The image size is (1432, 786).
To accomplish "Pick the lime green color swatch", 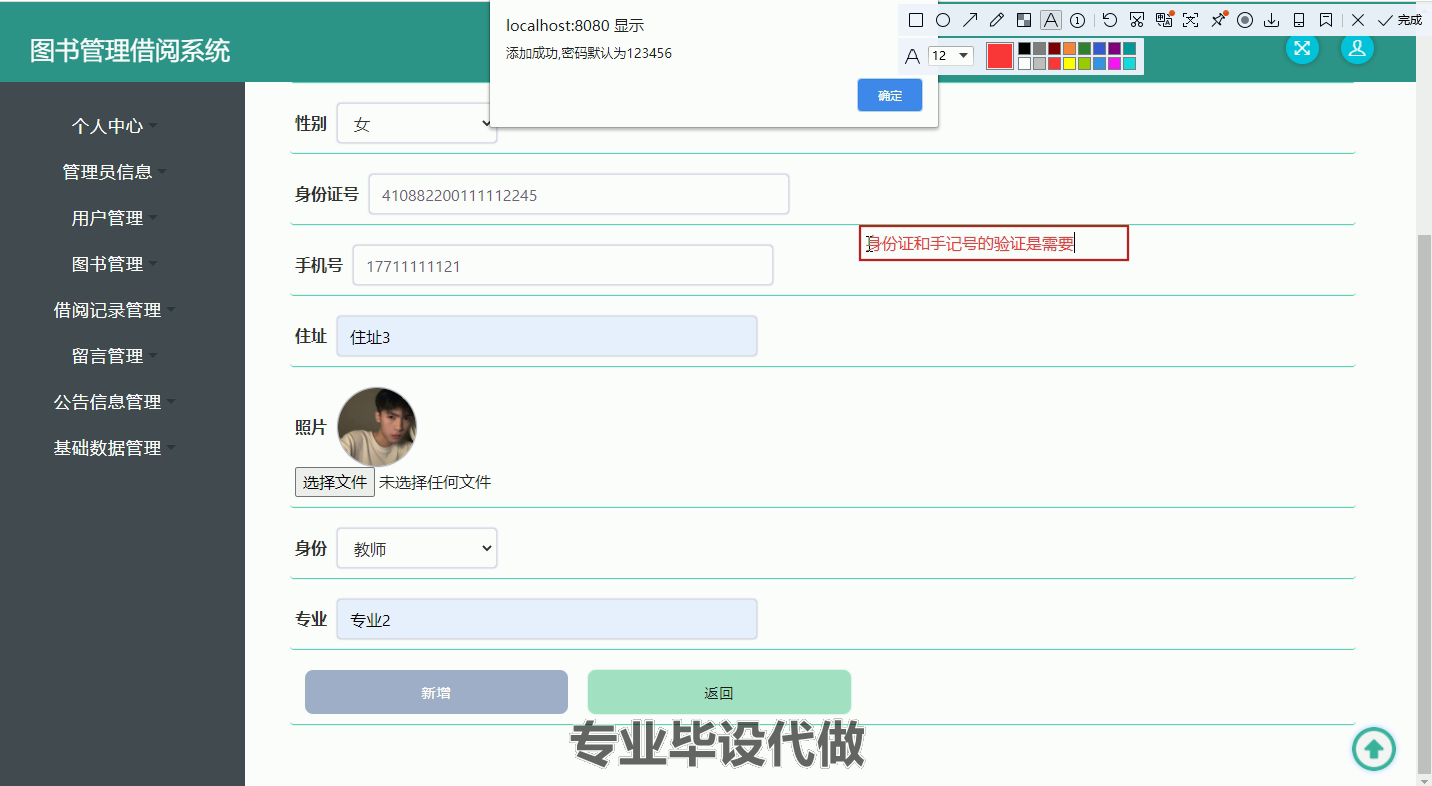I will pos(1084,63).
